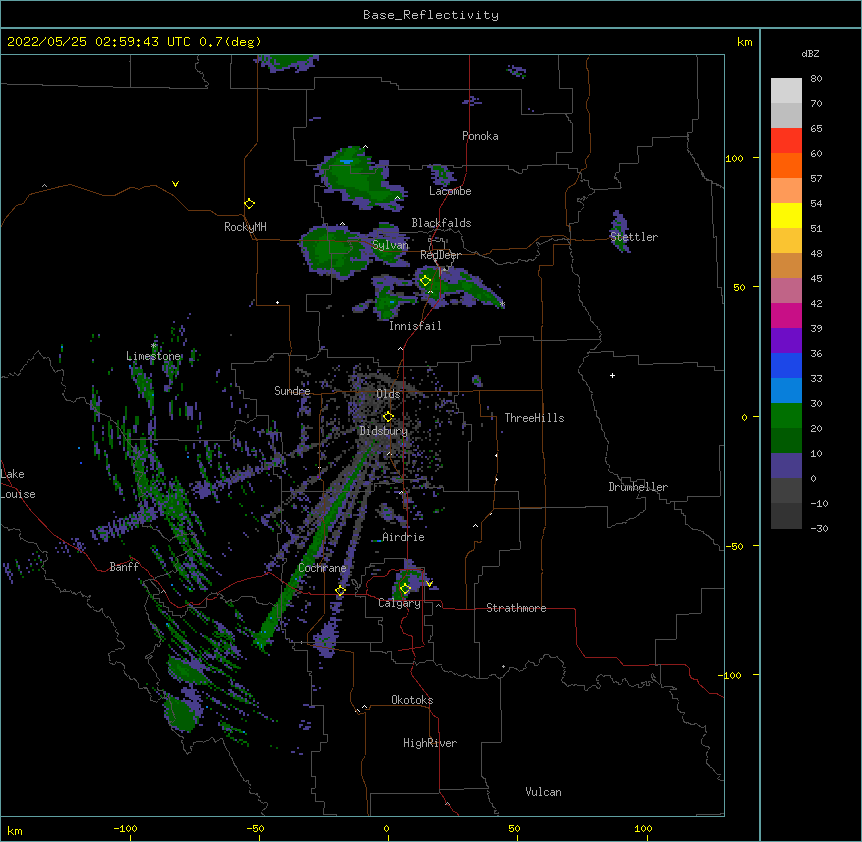Click the Stettler label
The height and width of the screenshot is (842, 862).
pos(634,237)
